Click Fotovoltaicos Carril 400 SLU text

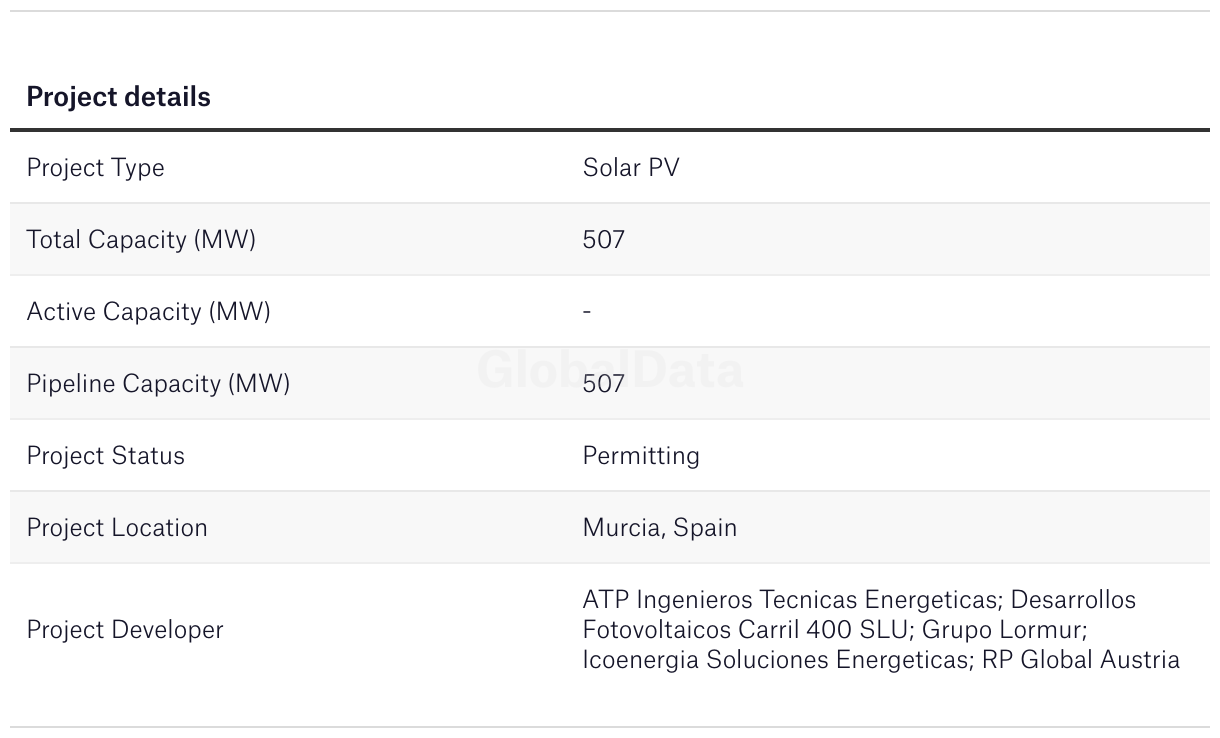[745, 630]
